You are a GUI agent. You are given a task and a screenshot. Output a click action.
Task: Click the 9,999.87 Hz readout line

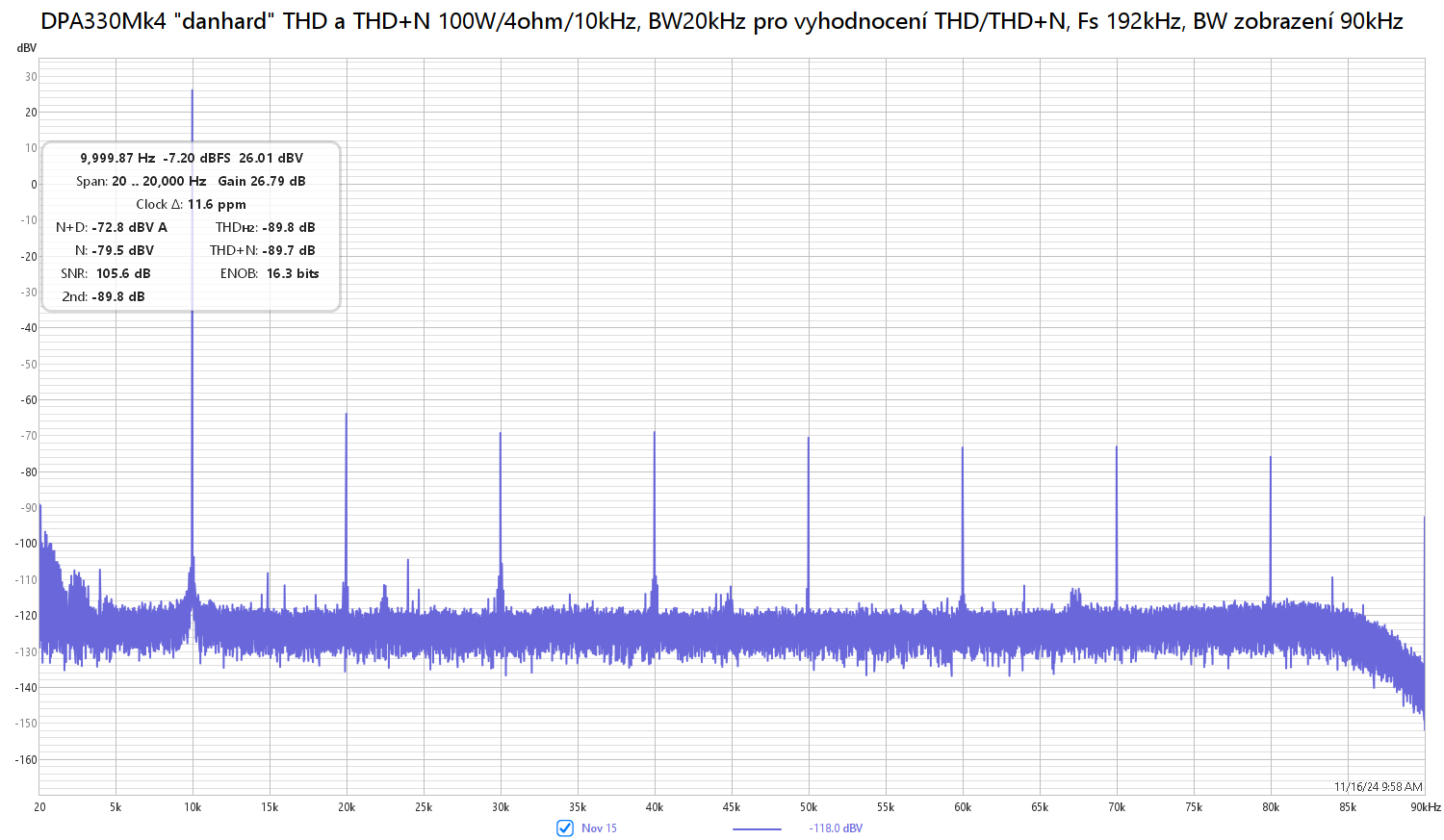coord(192,158)
